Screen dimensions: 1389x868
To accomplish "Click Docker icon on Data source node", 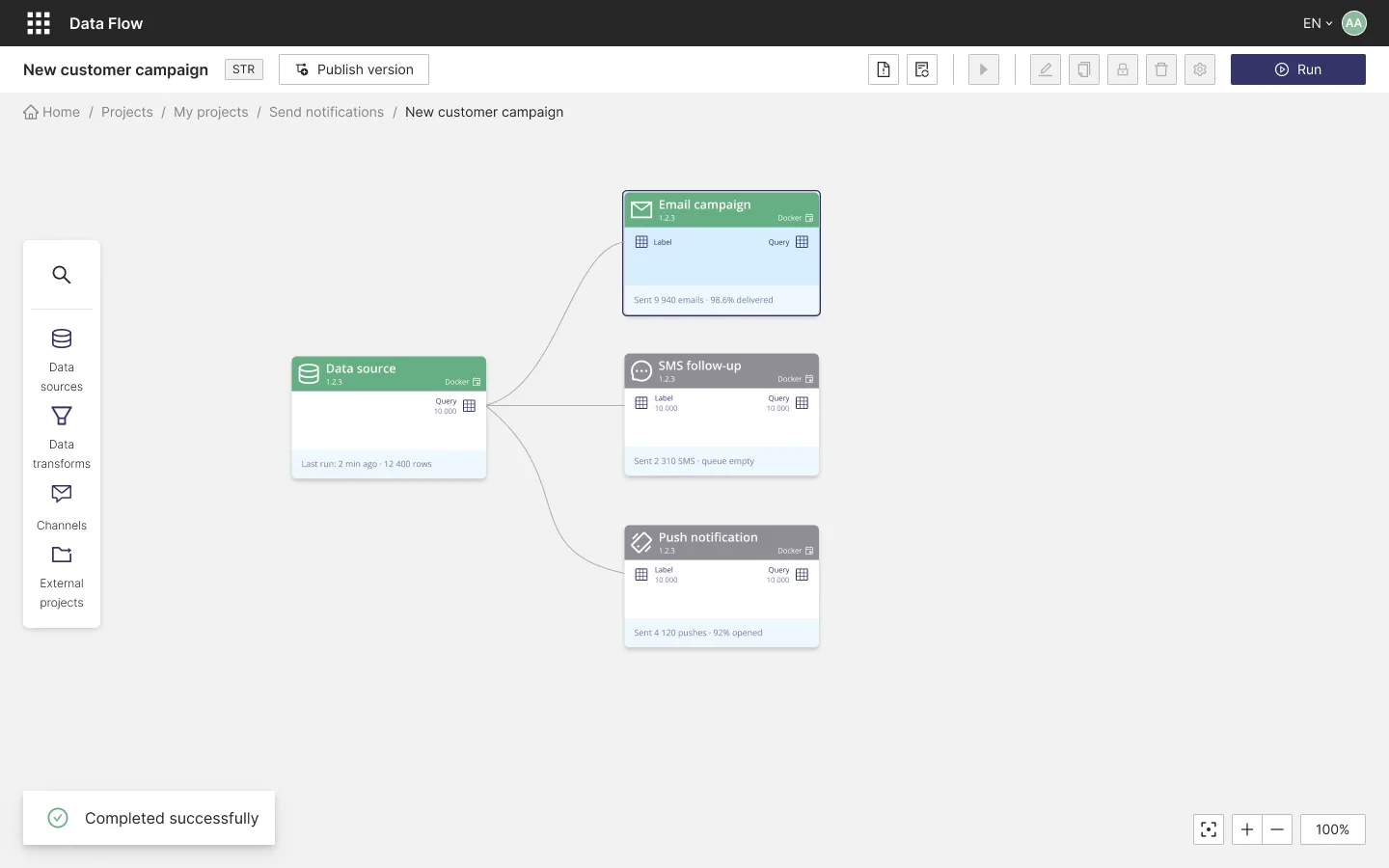I will [x=477, y=382].
